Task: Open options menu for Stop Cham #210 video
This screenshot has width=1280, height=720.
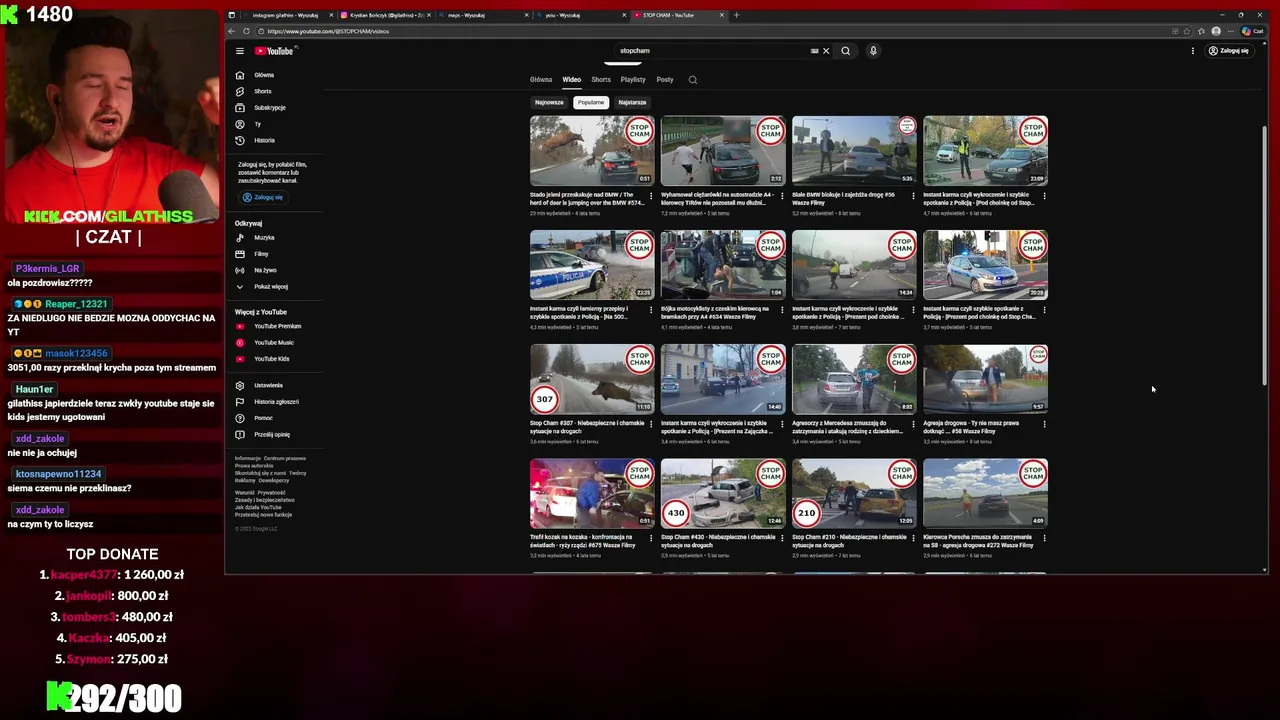Action: [x=913, y=538]
